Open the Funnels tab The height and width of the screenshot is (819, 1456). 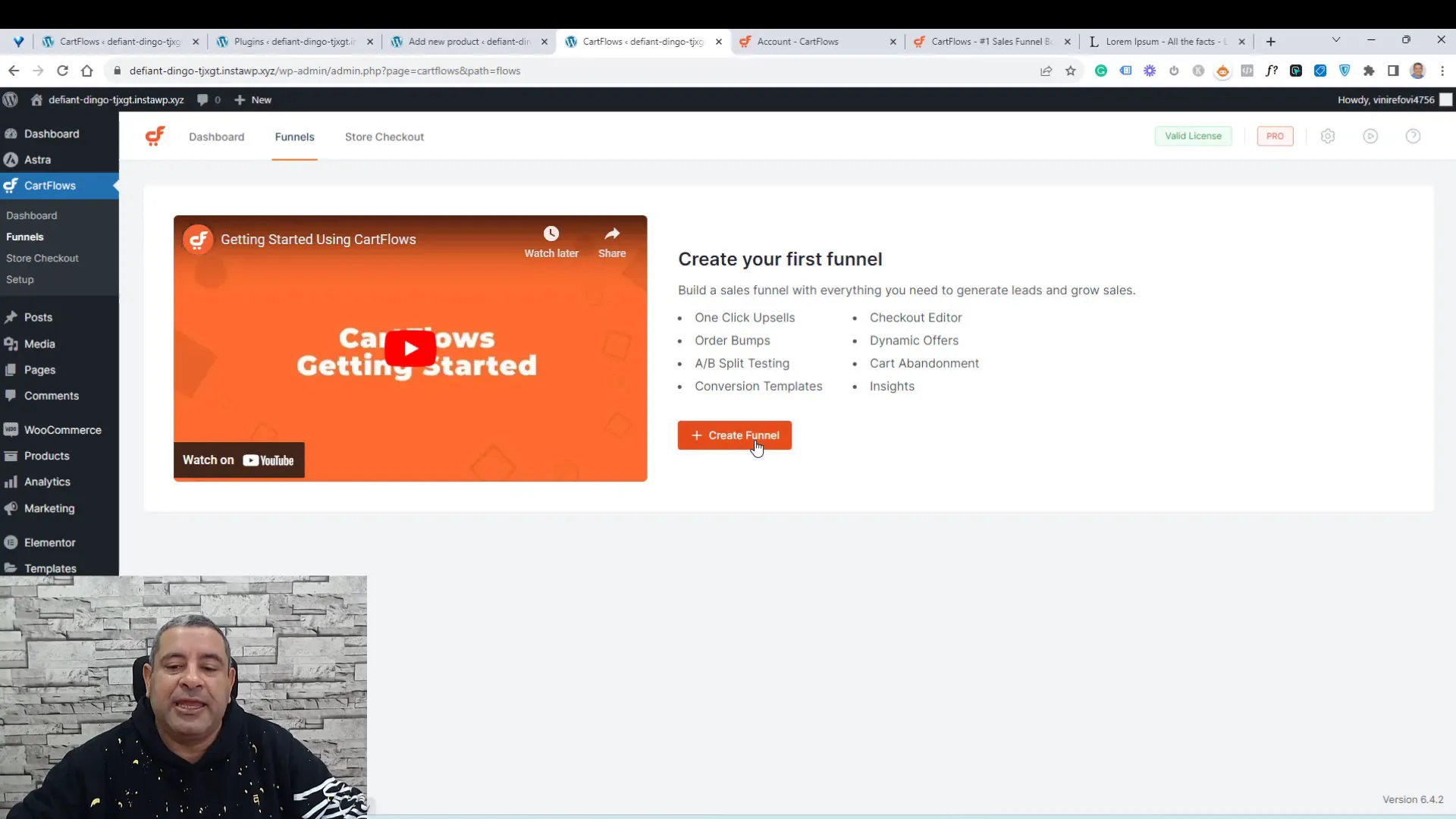click(x=295, y=136)
